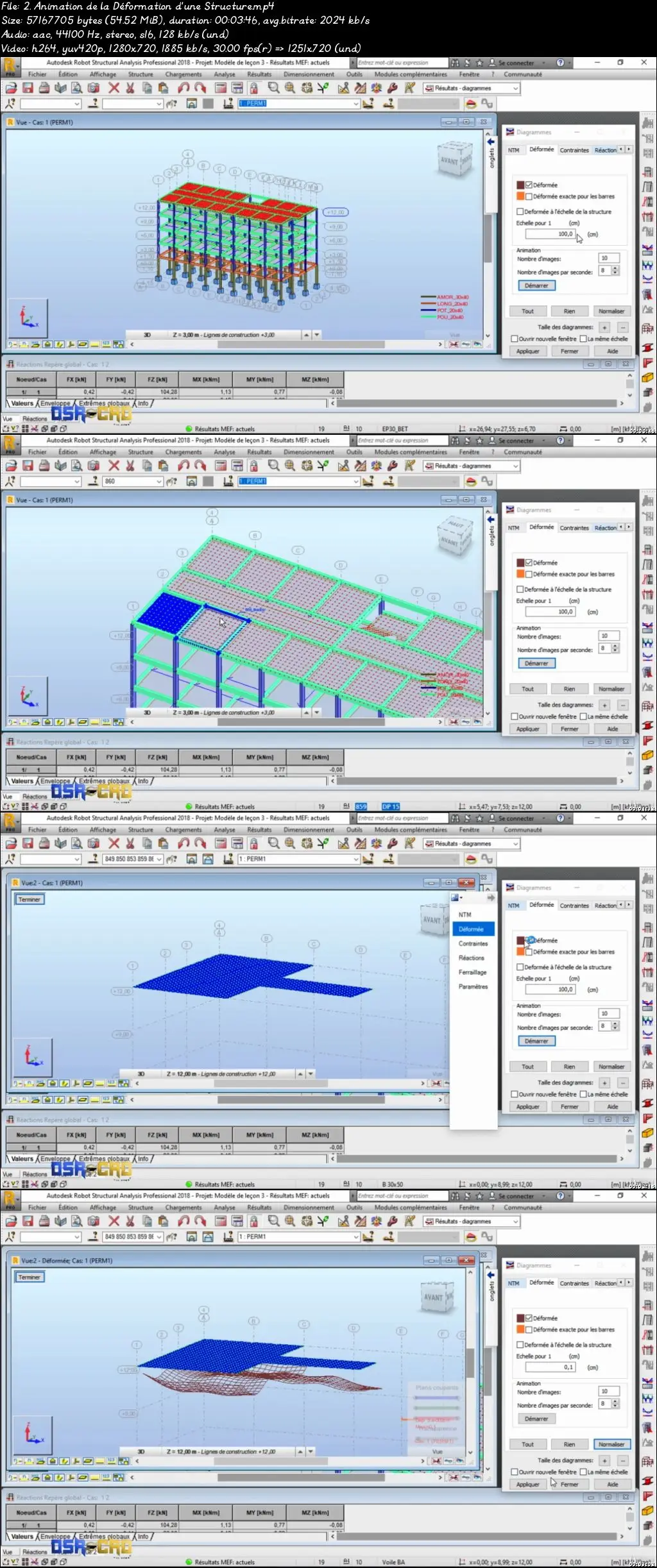Tick 'La même échelle' in the second frame
The height and width of the screenshot is (1568, 657).
[583, 716]
